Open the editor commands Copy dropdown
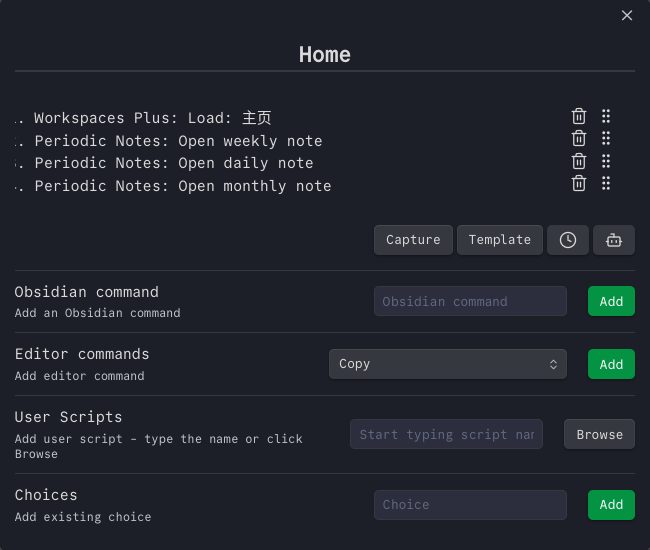Image resolution: width=650 pixels, height=550 pixels. pyautogui.click(x=447, y=364)
